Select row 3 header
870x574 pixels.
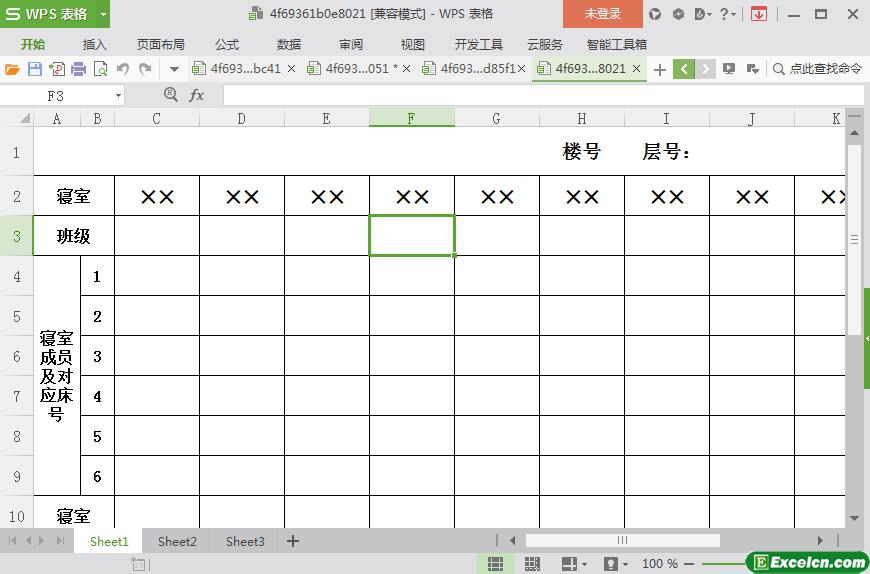17,236
